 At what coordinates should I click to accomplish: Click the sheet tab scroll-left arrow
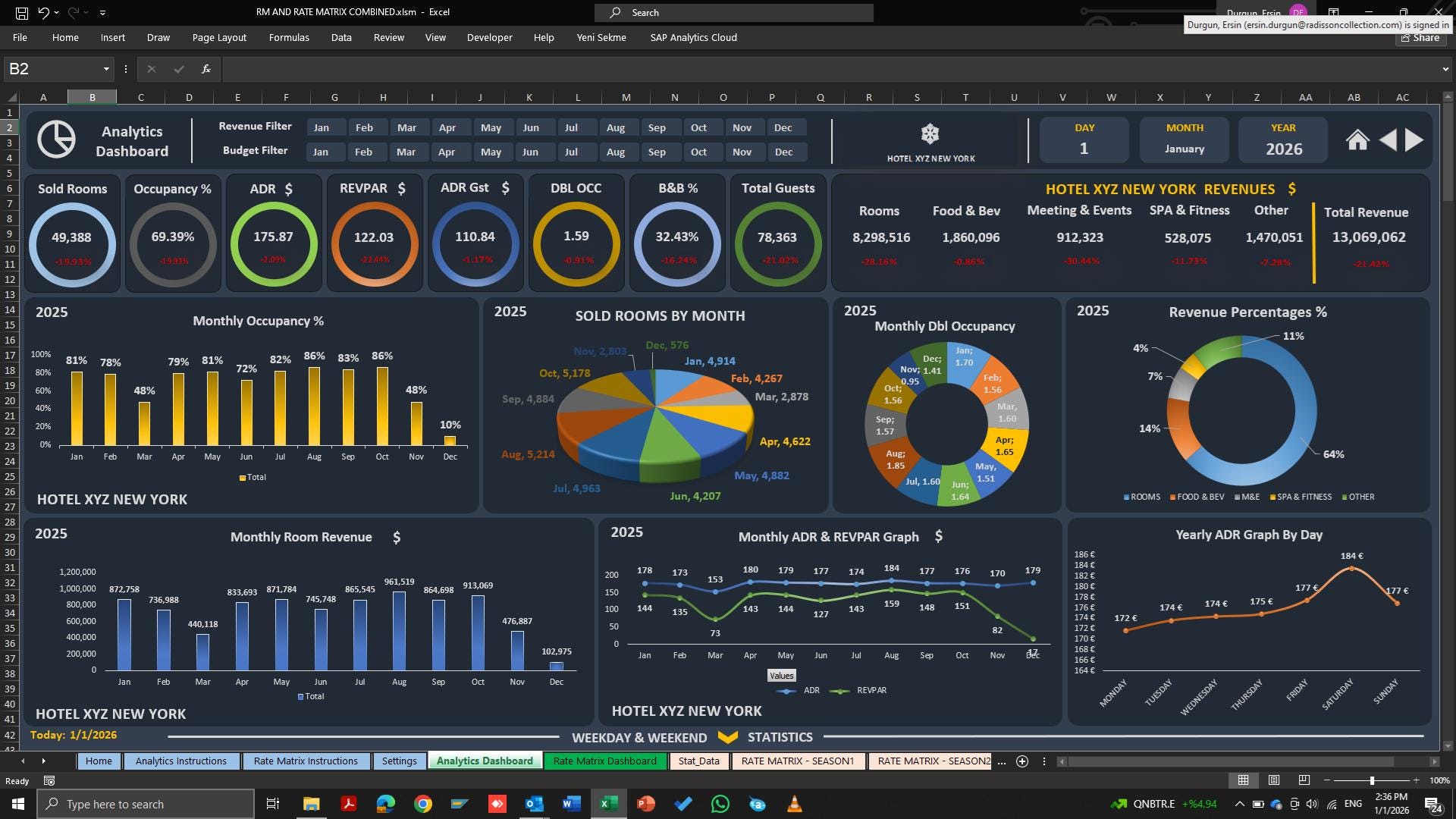click(23, 761)
